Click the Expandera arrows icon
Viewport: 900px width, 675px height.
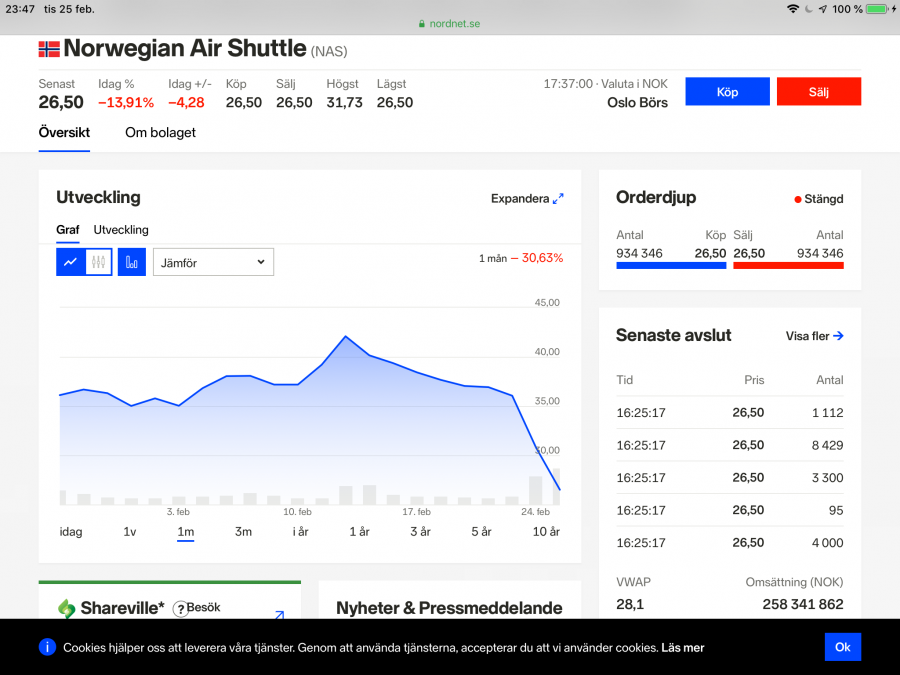pos(558,199)
